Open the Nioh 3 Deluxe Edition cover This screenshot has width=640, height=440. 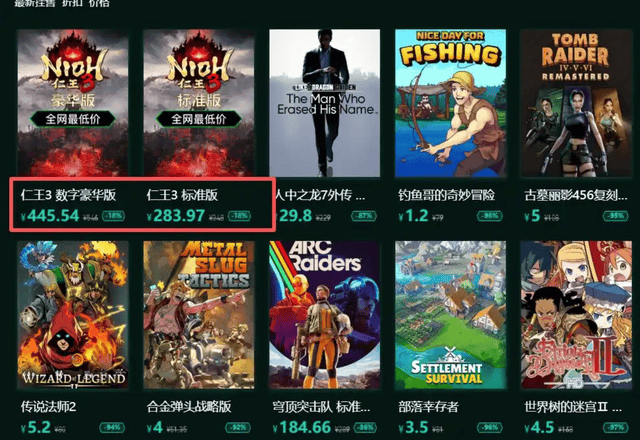tap(73, 103)
